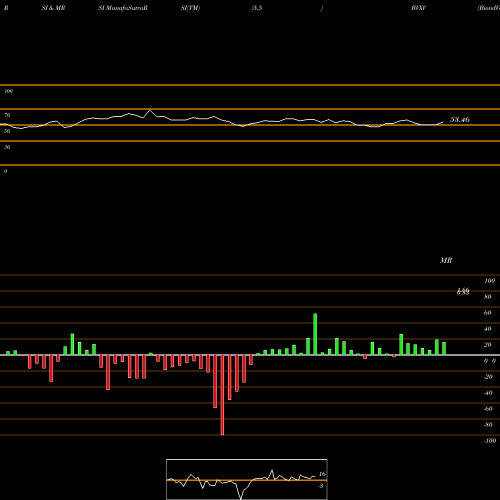Click the 53.46 RSI value
The width and height of the screenshot is (500, 500).
click(x=460, y=119)
